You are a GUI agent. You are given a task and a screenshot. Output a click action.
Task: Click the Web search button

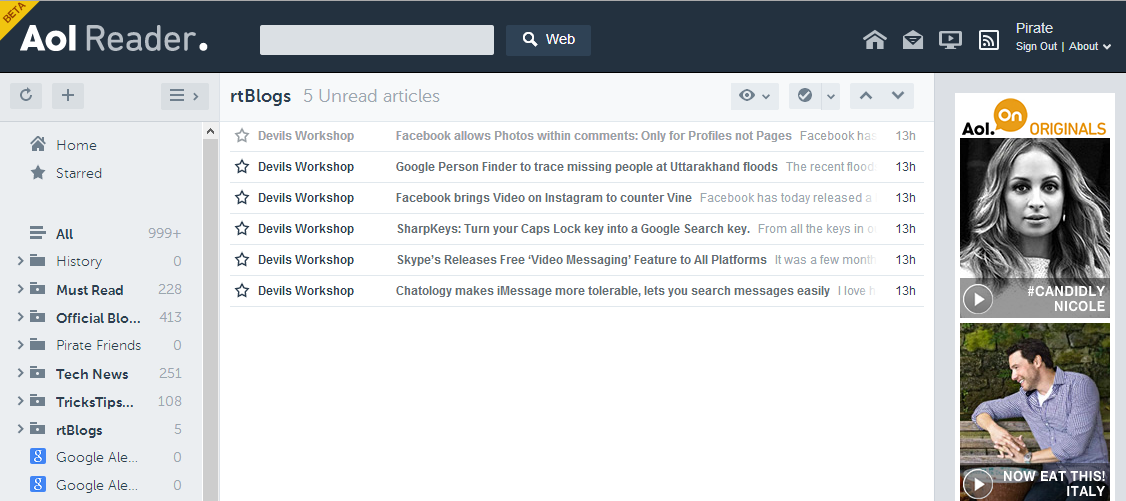coord(549,40)
